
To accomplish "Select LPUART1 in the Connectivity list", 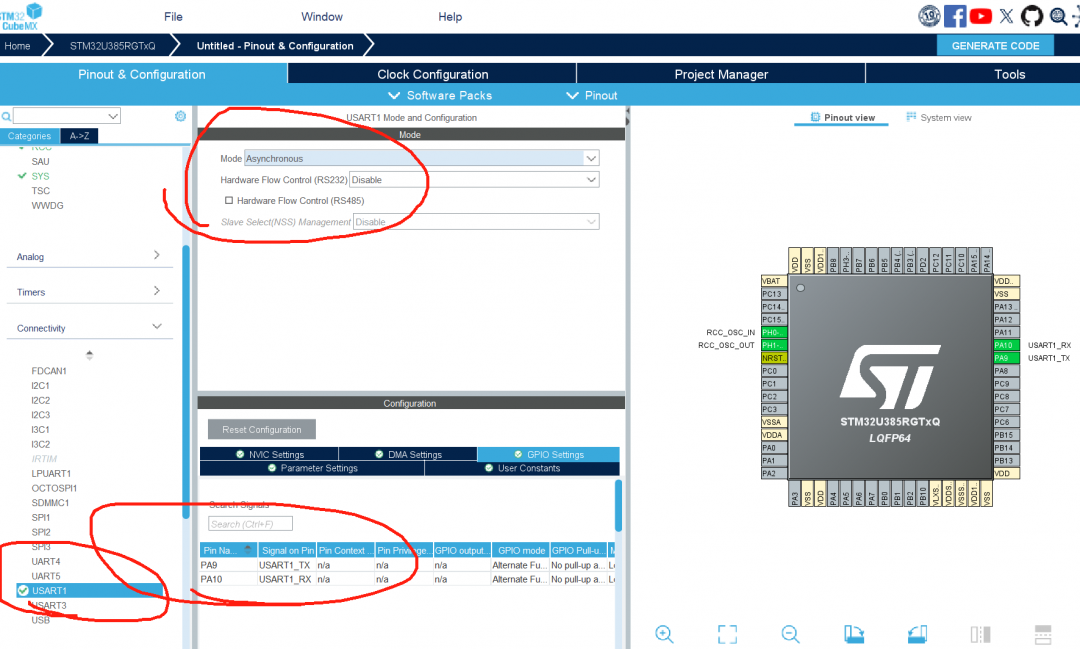I will (51, 473).
